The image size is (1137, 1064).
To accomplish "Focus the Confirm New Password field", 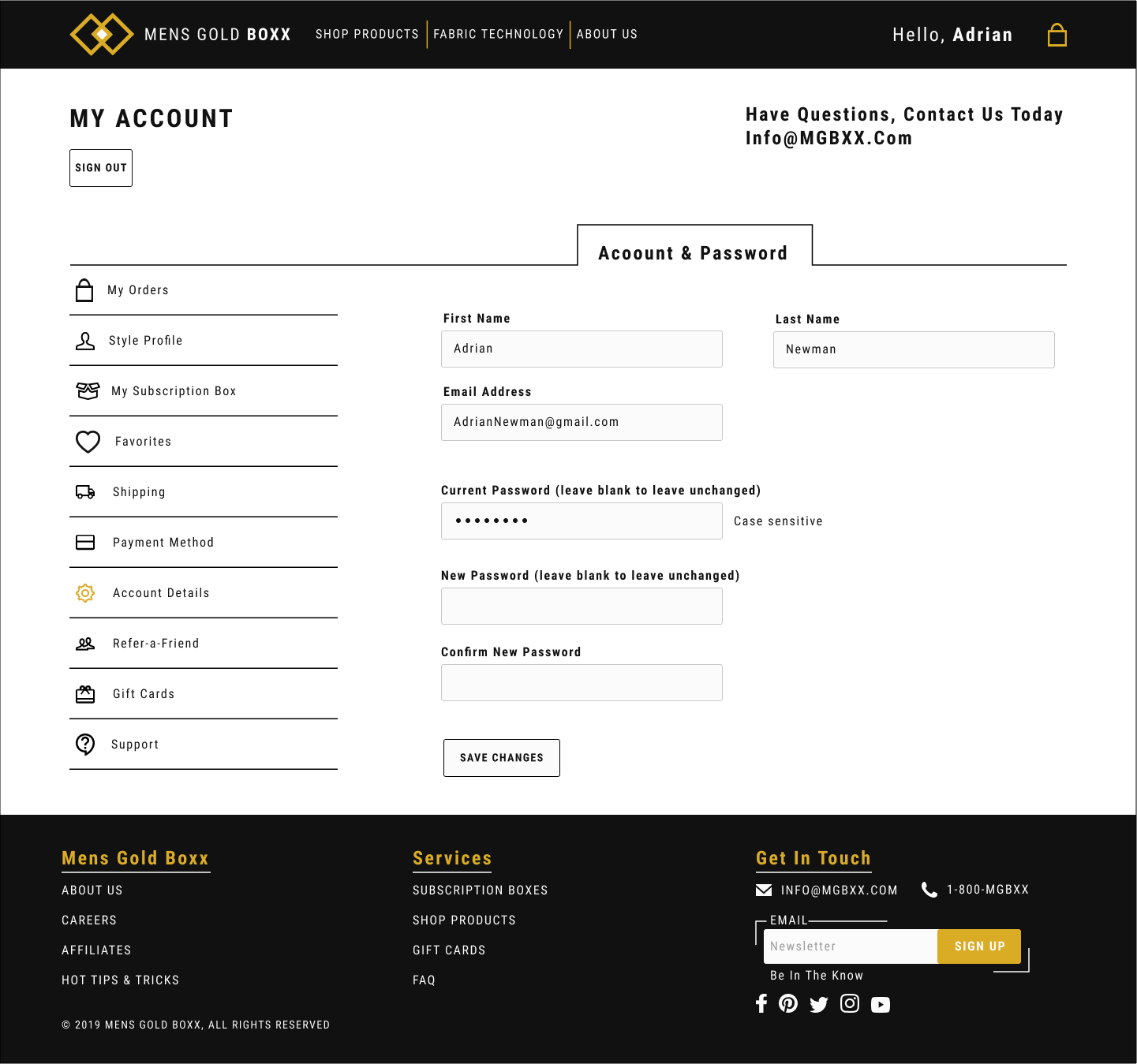I will pos(582,682).
